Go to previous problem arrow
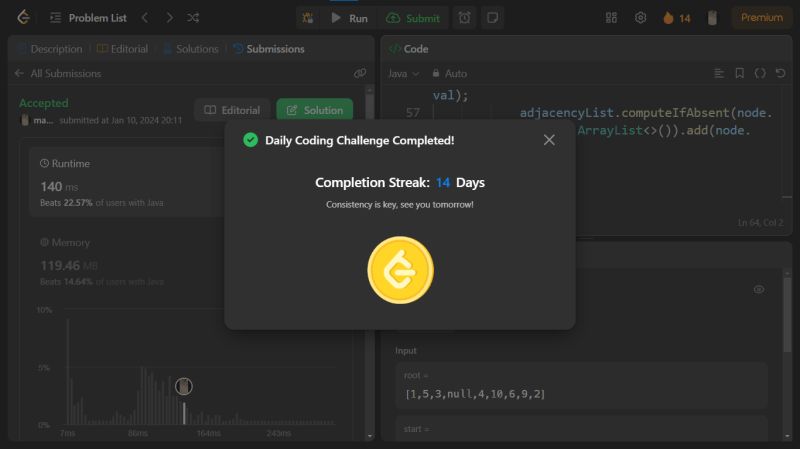800x449 pixels. point(145,18)
